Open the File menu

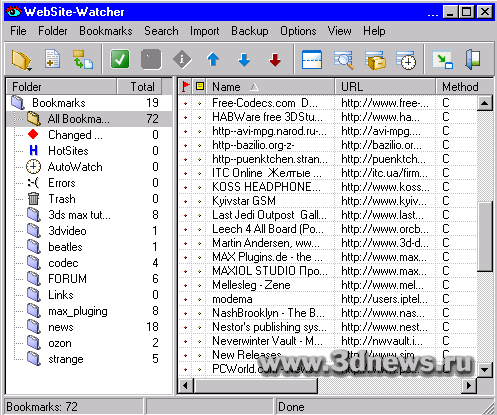tap(18, 31)
